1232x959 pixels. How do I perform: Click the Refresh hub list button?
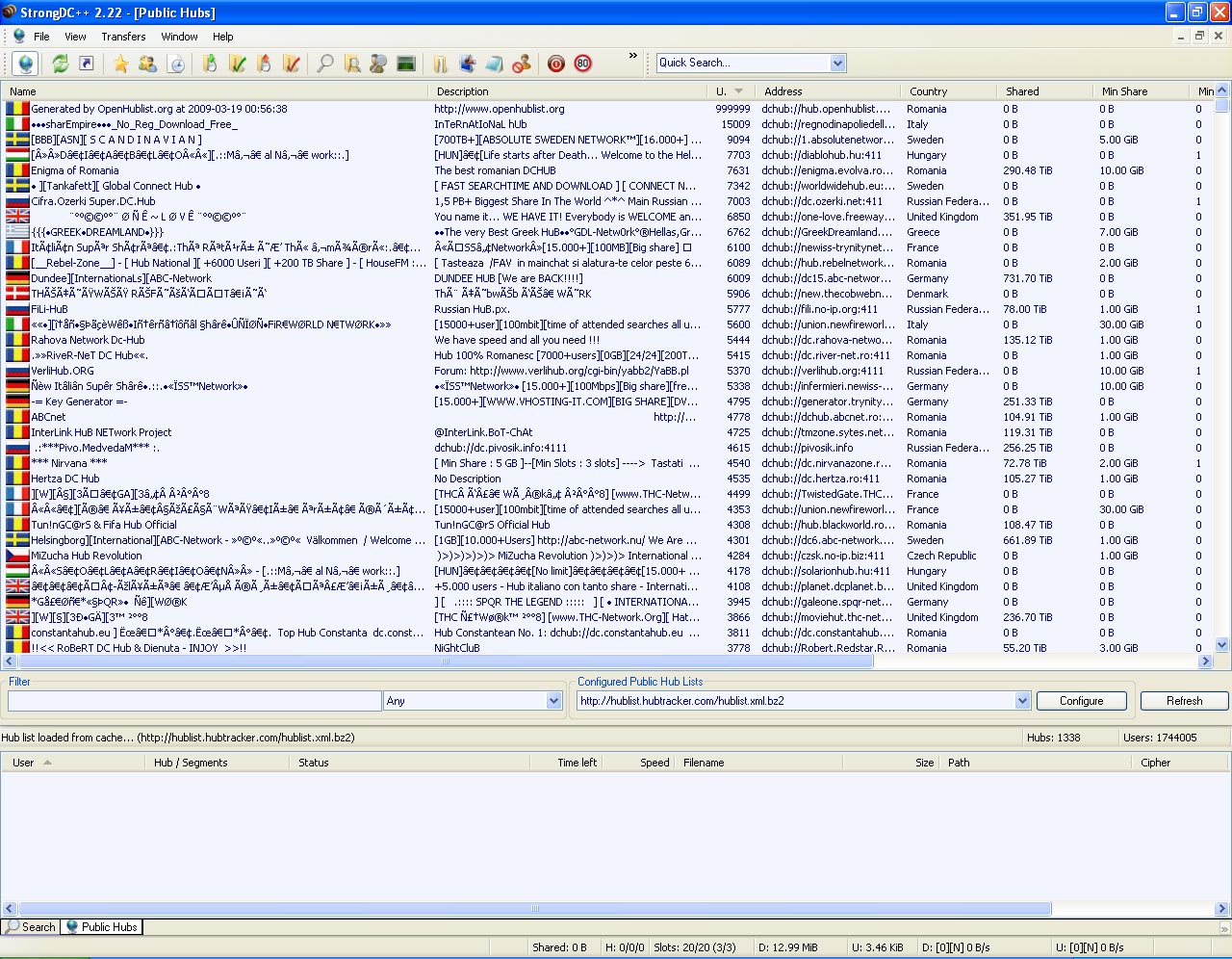tap(1184, 701)
